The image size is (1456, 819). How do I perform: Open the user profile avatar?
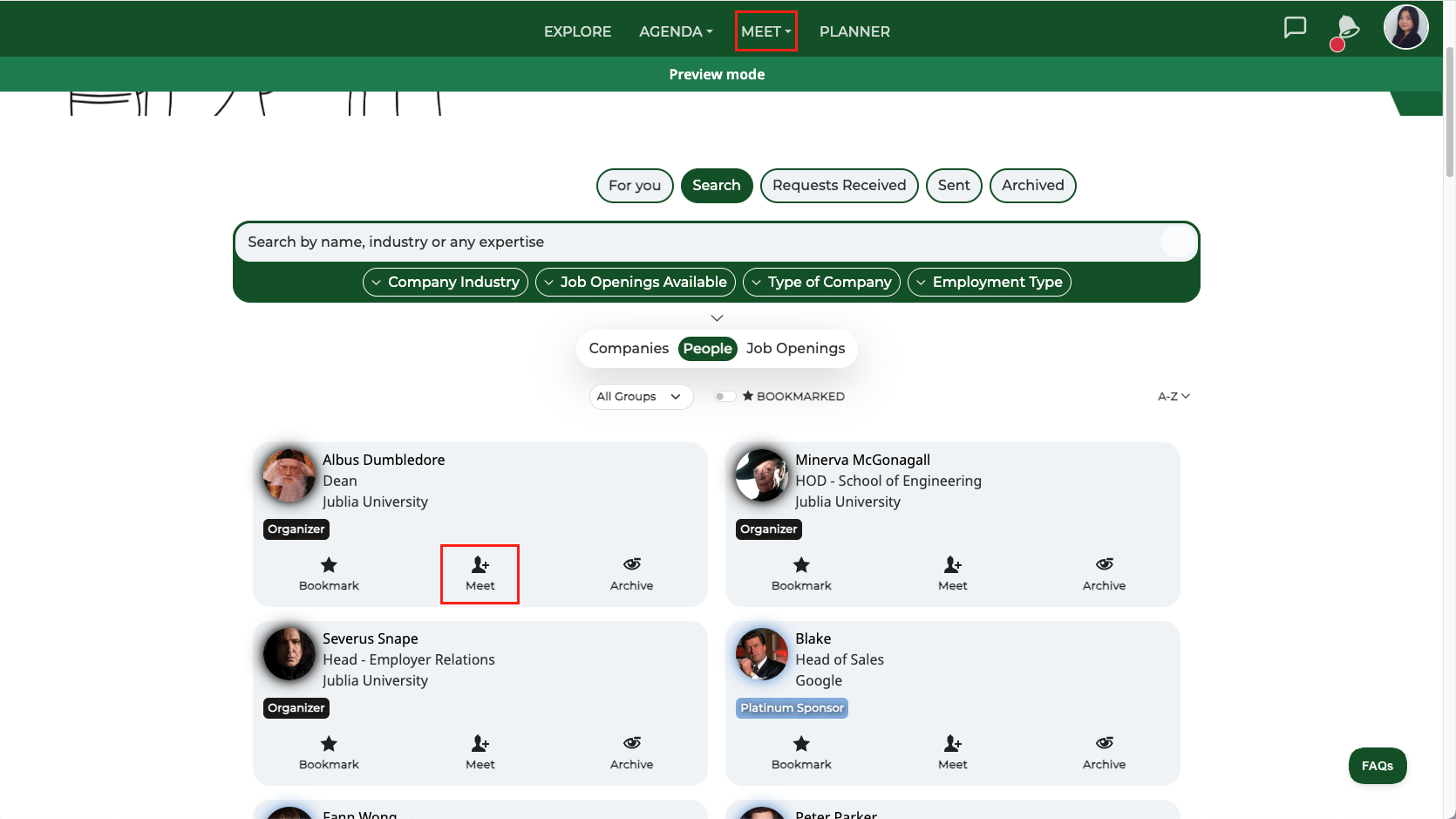tap(1405, 27)
